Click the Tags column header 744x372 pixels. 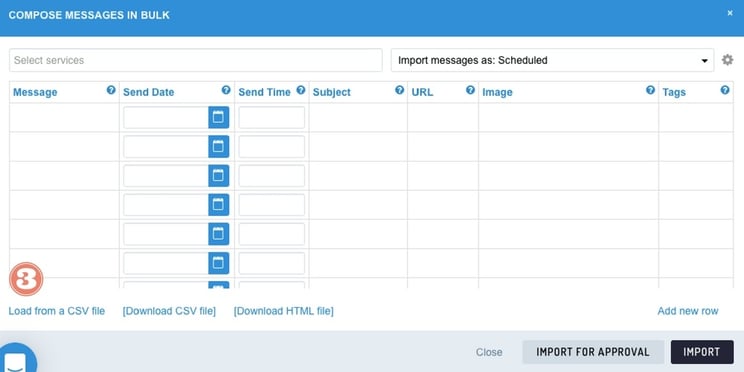(674, 93)
